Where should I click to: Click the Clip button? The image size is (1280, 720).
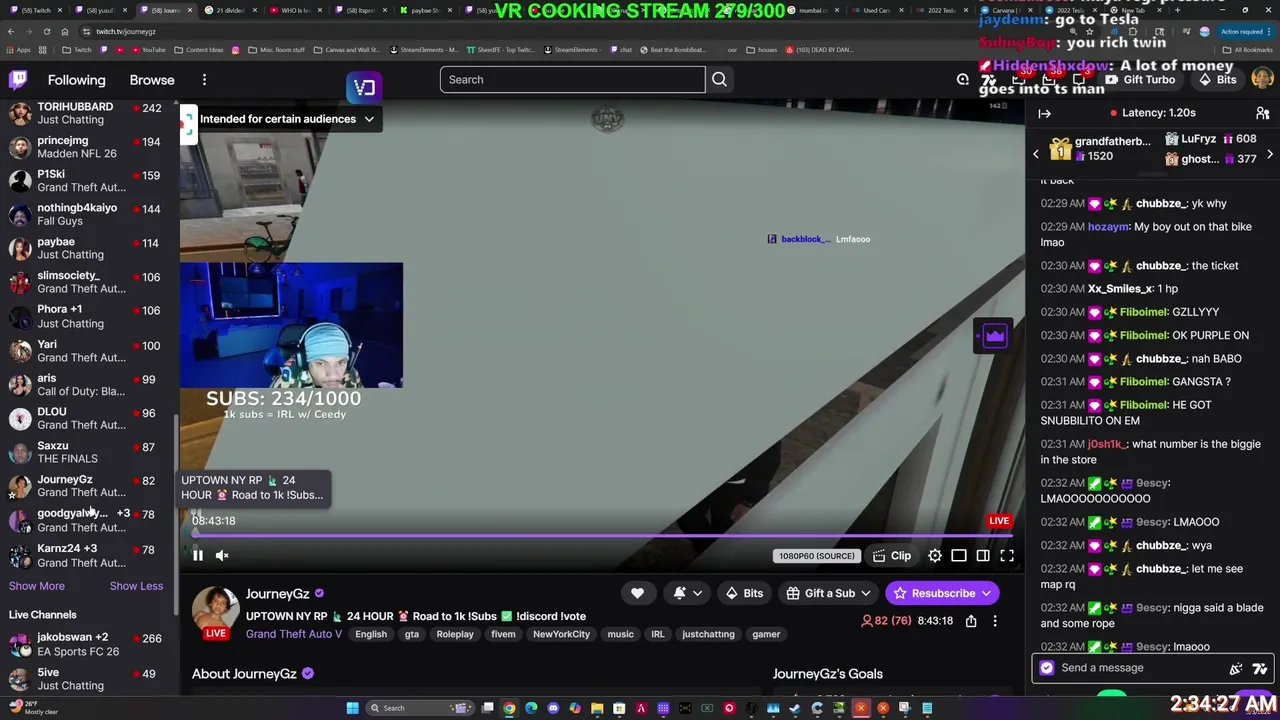[891, 556]
